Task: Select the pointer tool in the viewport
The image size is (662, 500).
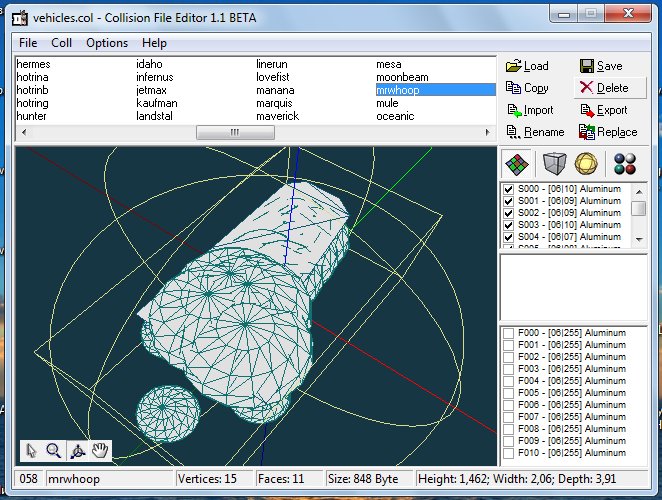Action: pyautogui.click(x=31, y=451)
